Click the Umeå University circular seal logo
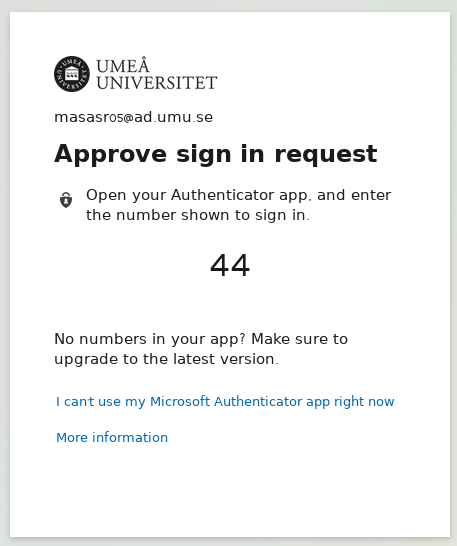 click(x=72, y=74)
